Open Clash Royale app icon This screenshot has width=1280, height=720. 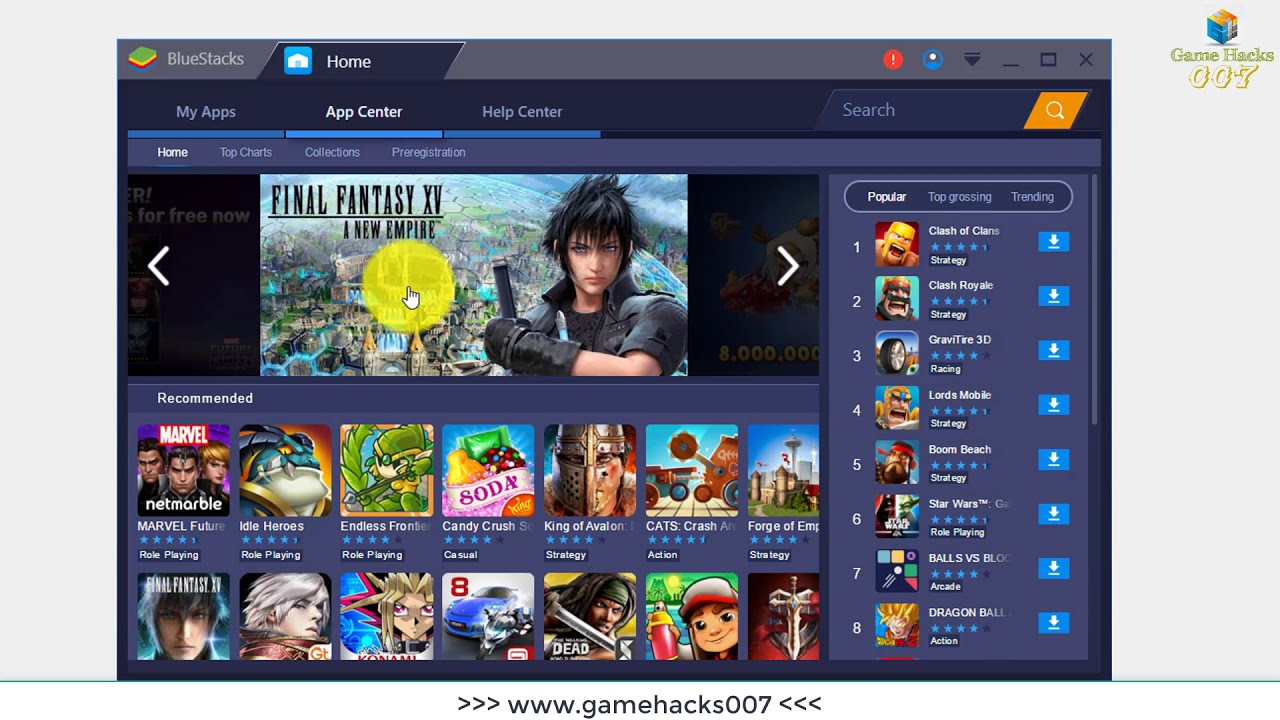(897, 299)
